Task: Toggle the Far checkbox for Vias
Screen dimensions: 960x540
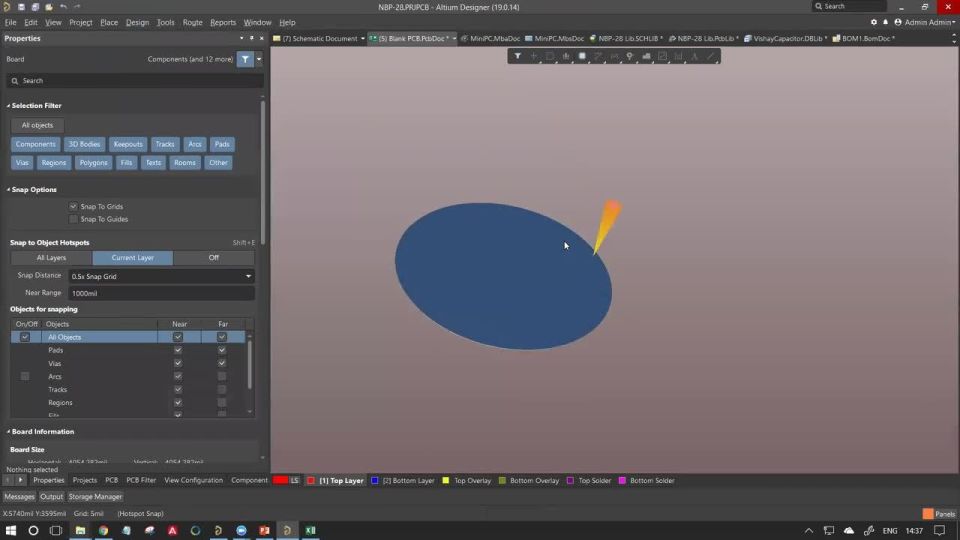Action: [x=222, y=363]
